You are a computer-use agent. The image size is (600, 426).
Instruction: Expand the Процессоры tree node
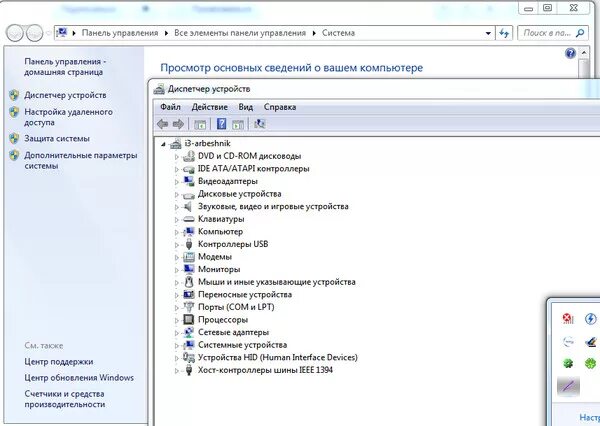(x=177, y=320)
